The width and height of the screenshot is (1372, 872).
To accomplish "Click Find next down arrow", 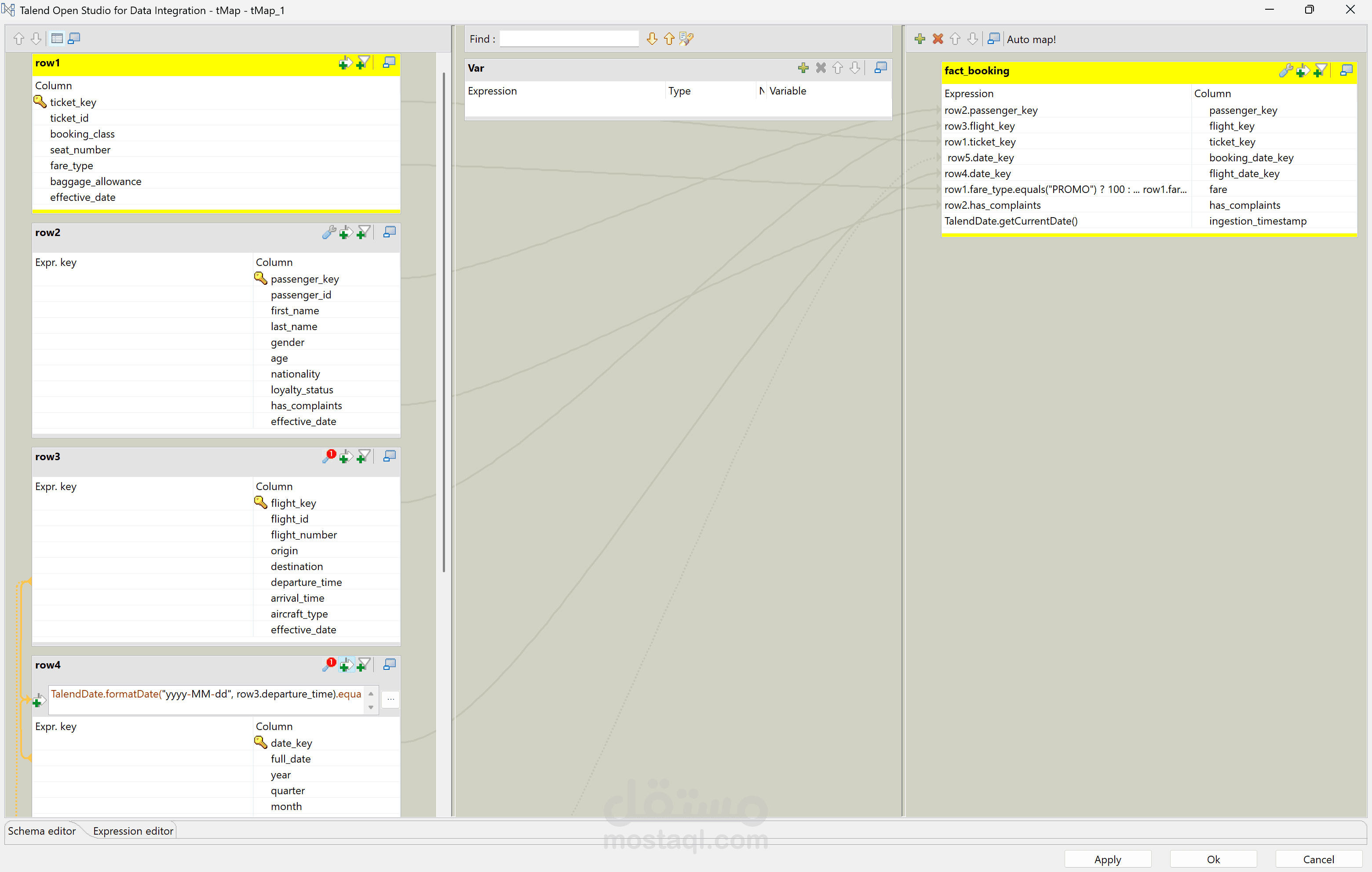I will tap(652, 39).
